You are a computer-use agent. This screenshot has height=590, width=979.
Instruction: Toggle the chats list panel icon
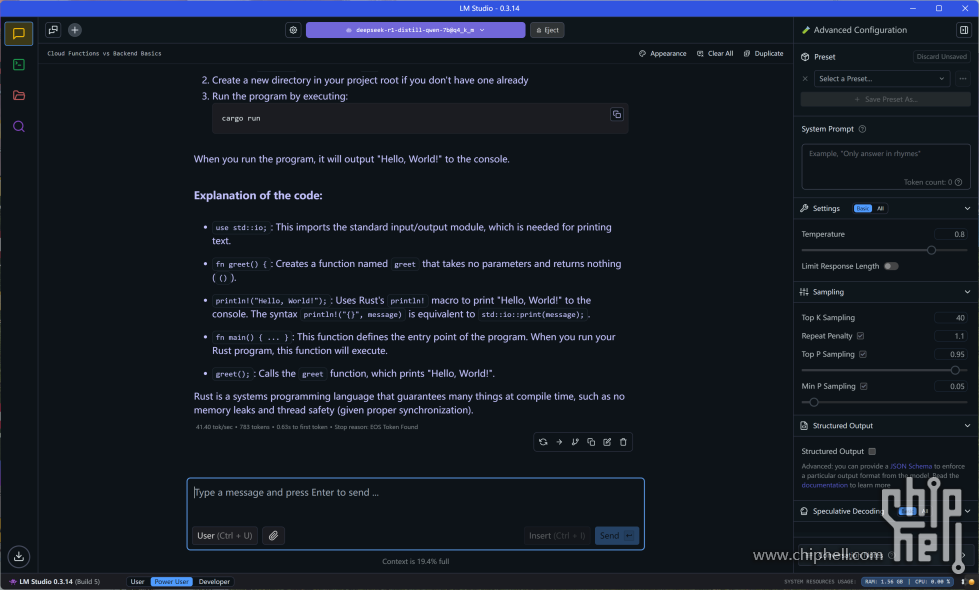click(x=53, y=29)
